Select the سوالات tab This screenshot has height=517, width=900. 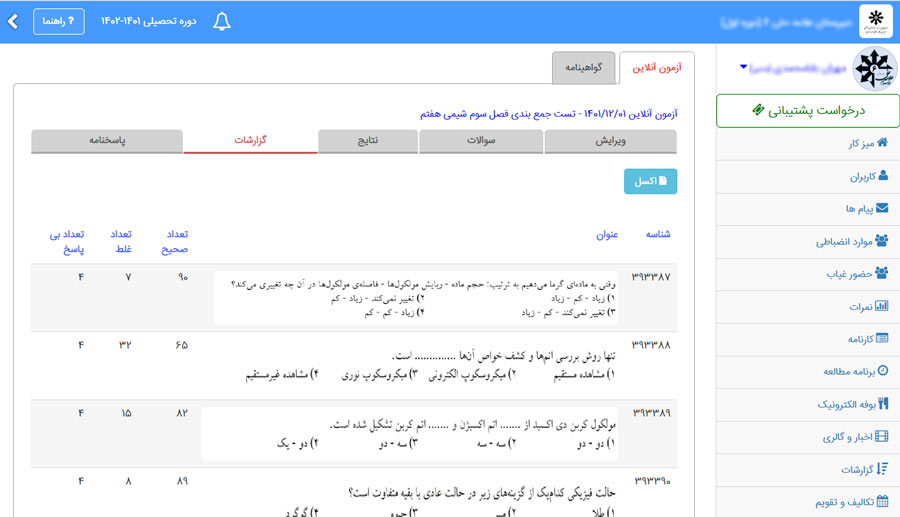[x=481, y=141]
